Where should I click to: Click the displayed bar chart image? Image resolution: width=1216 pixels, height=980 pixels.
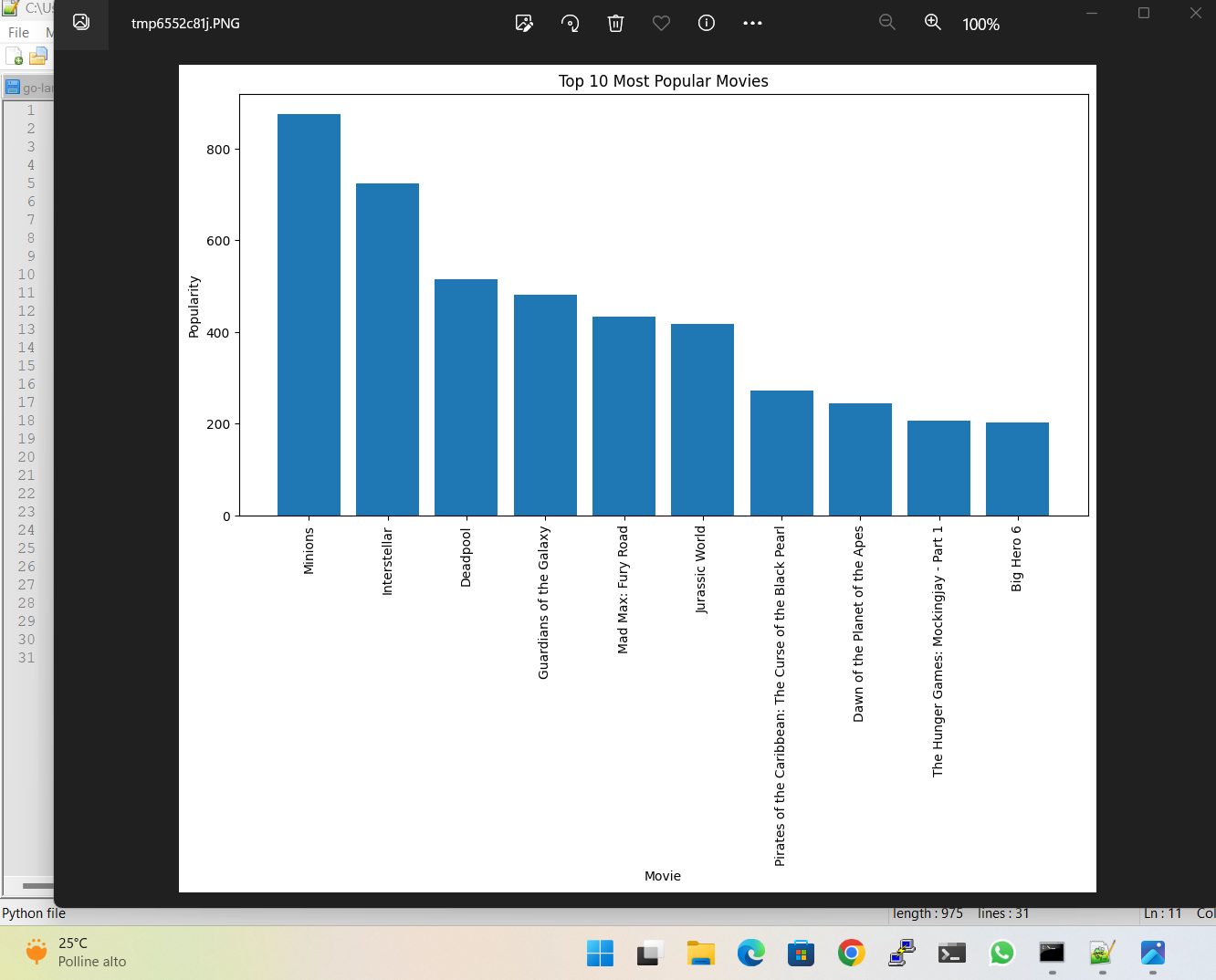coord(637,478)
